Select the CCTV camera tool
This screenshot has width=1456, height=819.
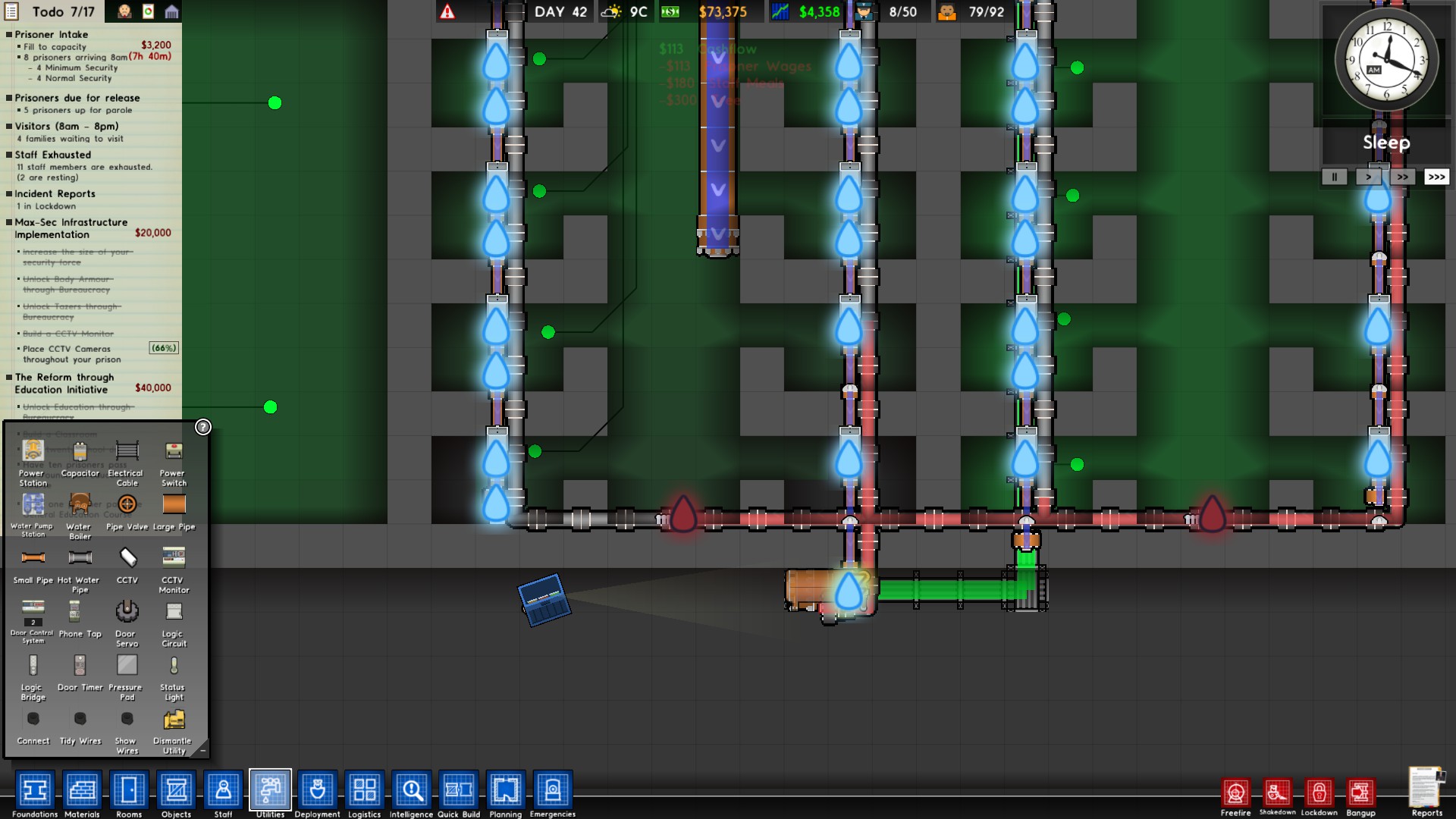point(126,558)
